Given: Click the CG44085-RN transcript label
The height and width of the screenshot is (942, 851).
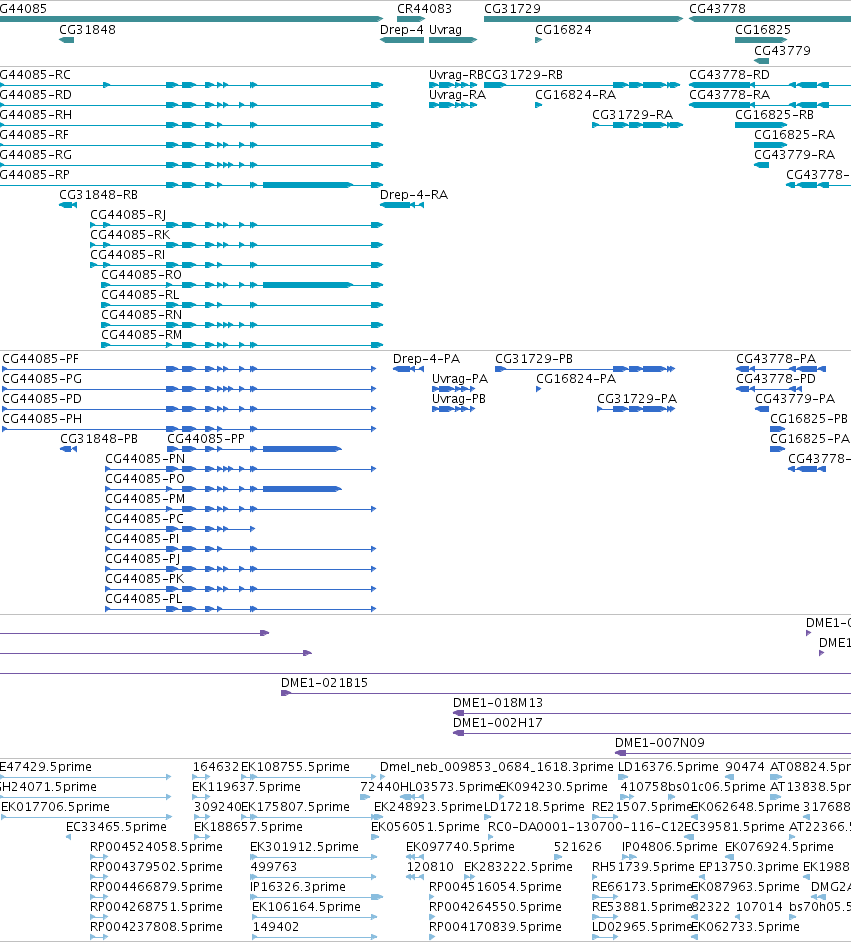Looking at the screenshot, I should [x=141, y=314].
